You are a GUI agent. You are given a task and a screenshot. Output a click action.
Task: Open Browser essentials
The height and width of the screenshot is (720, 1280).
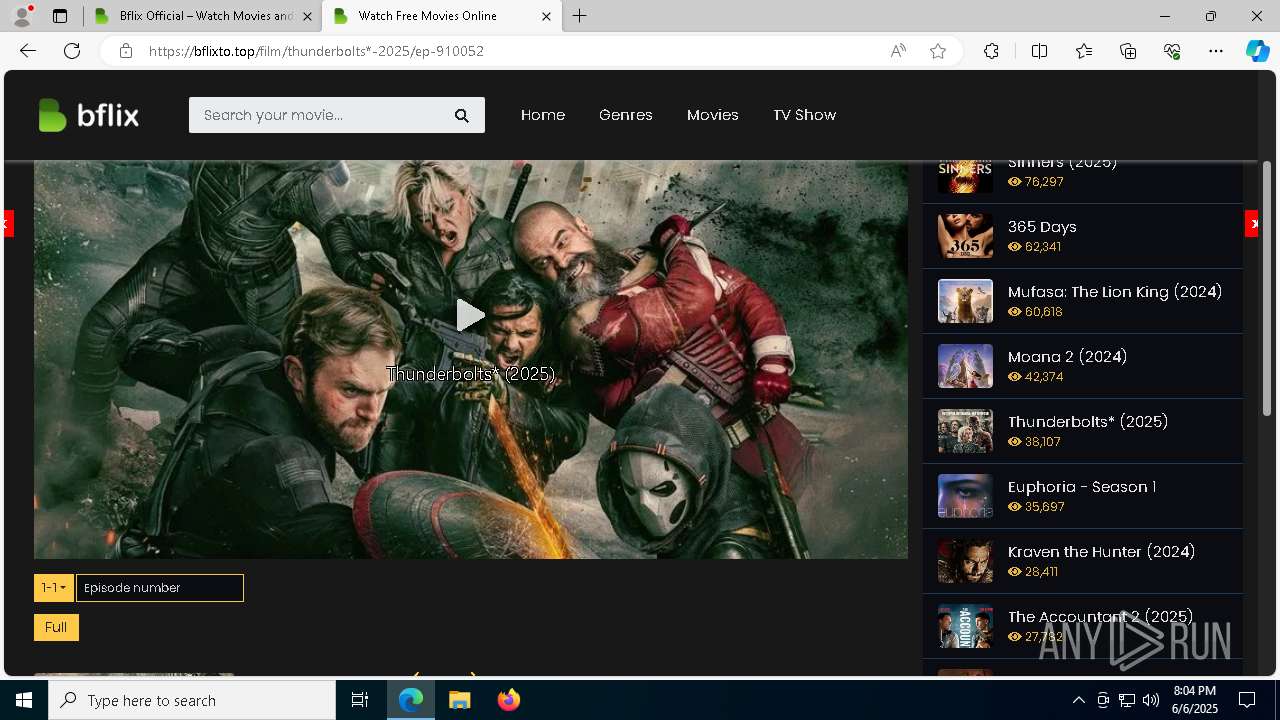point(1172,51)
